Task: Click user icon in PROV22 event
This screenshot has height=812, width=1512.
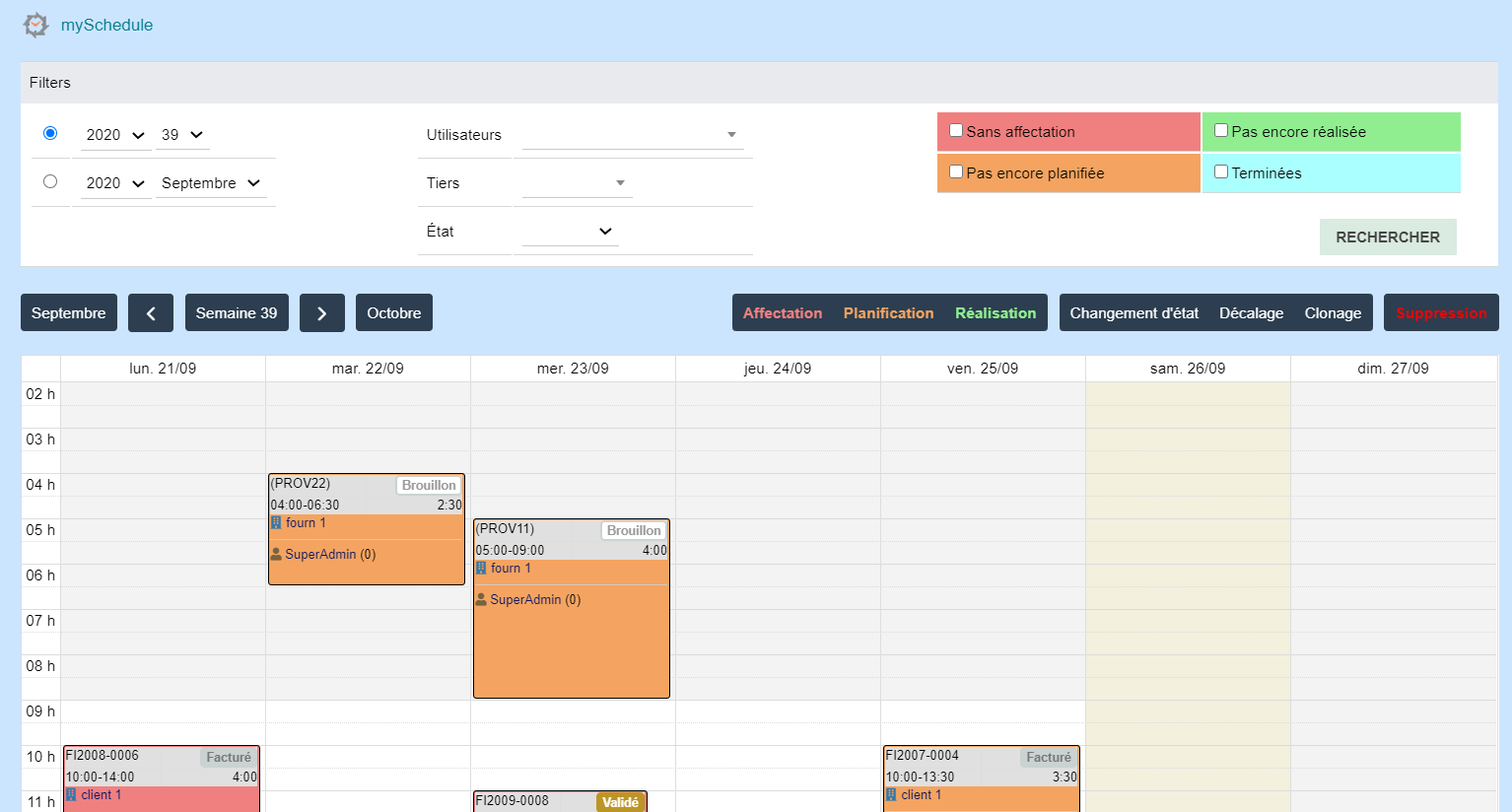Action: pyautogui.click(x=277, y=555)
